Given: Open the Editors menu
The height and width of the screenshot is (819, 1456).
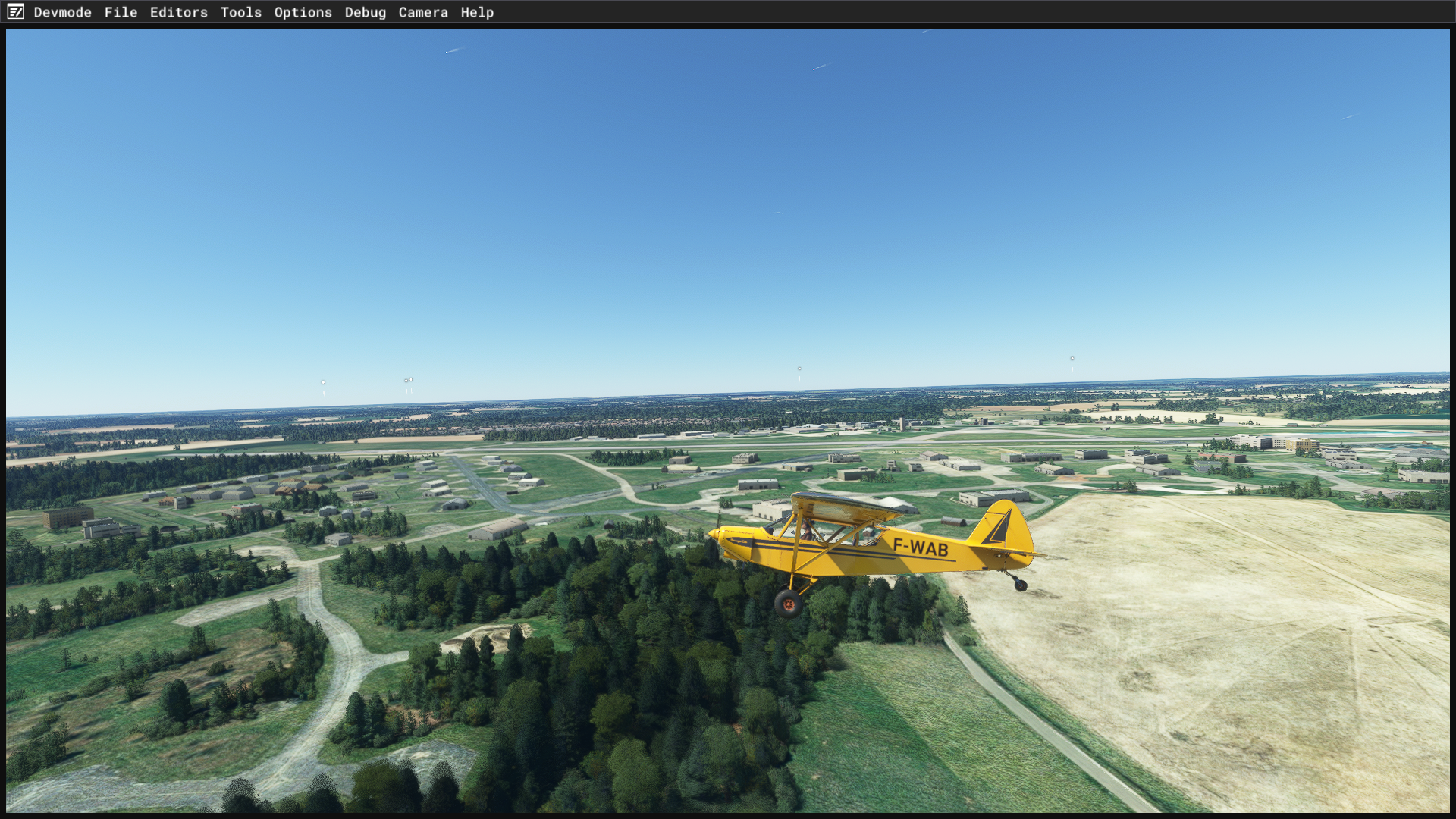Looking at the screenshot, I should [x=178, y=12].
